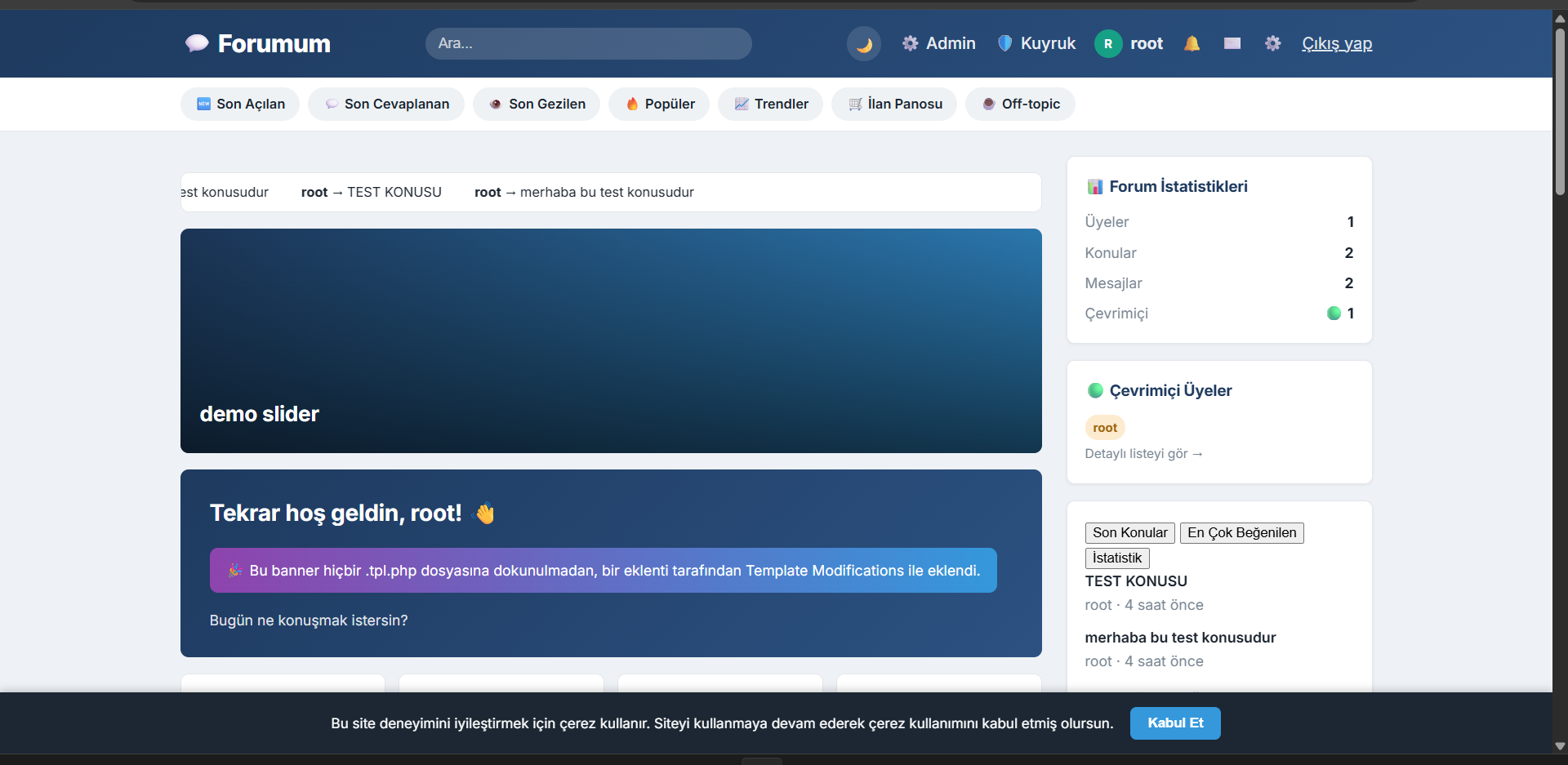
Task: Click ticker item root → TEST KONUSU
Action: click(x=372, y=192)
